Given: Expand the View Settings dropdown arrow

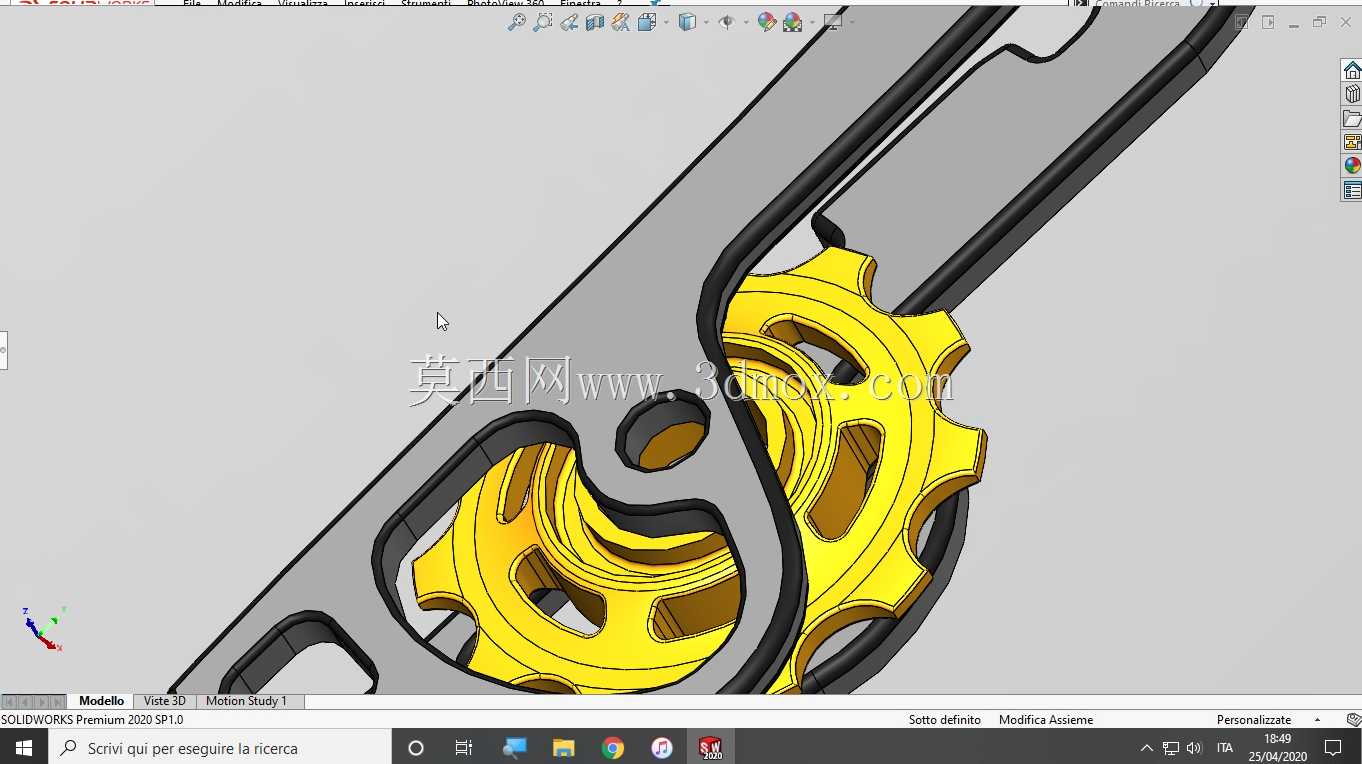Looking at the screenshot, I should coord(852,22).
